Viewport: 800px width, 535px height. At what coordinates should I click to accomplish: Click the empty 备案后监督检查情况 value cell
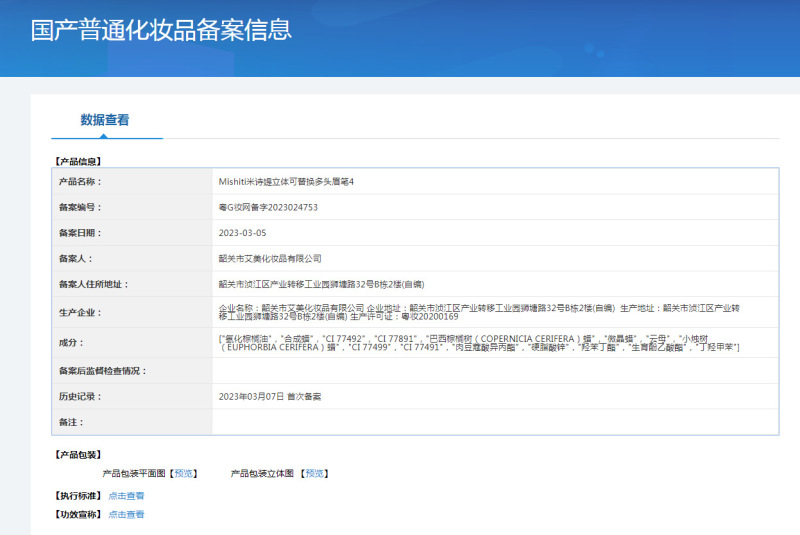tap(495, 370)
